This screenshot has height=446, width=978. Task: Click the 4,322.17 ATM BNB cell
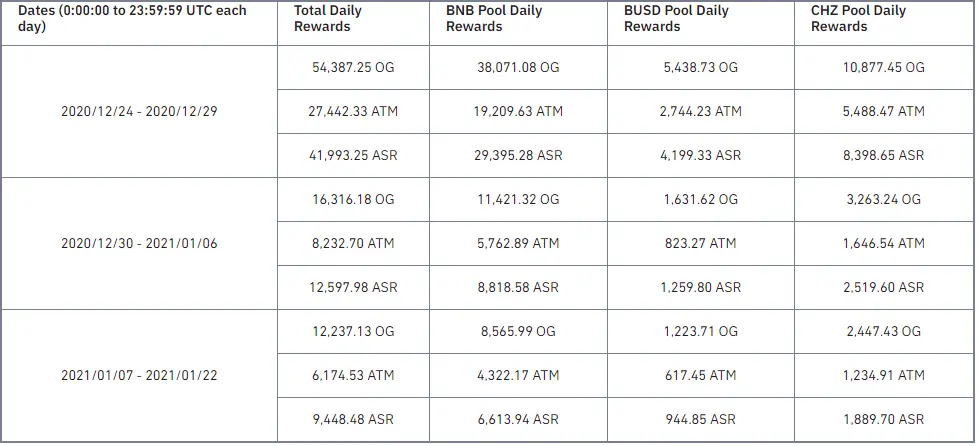(518, 376)
